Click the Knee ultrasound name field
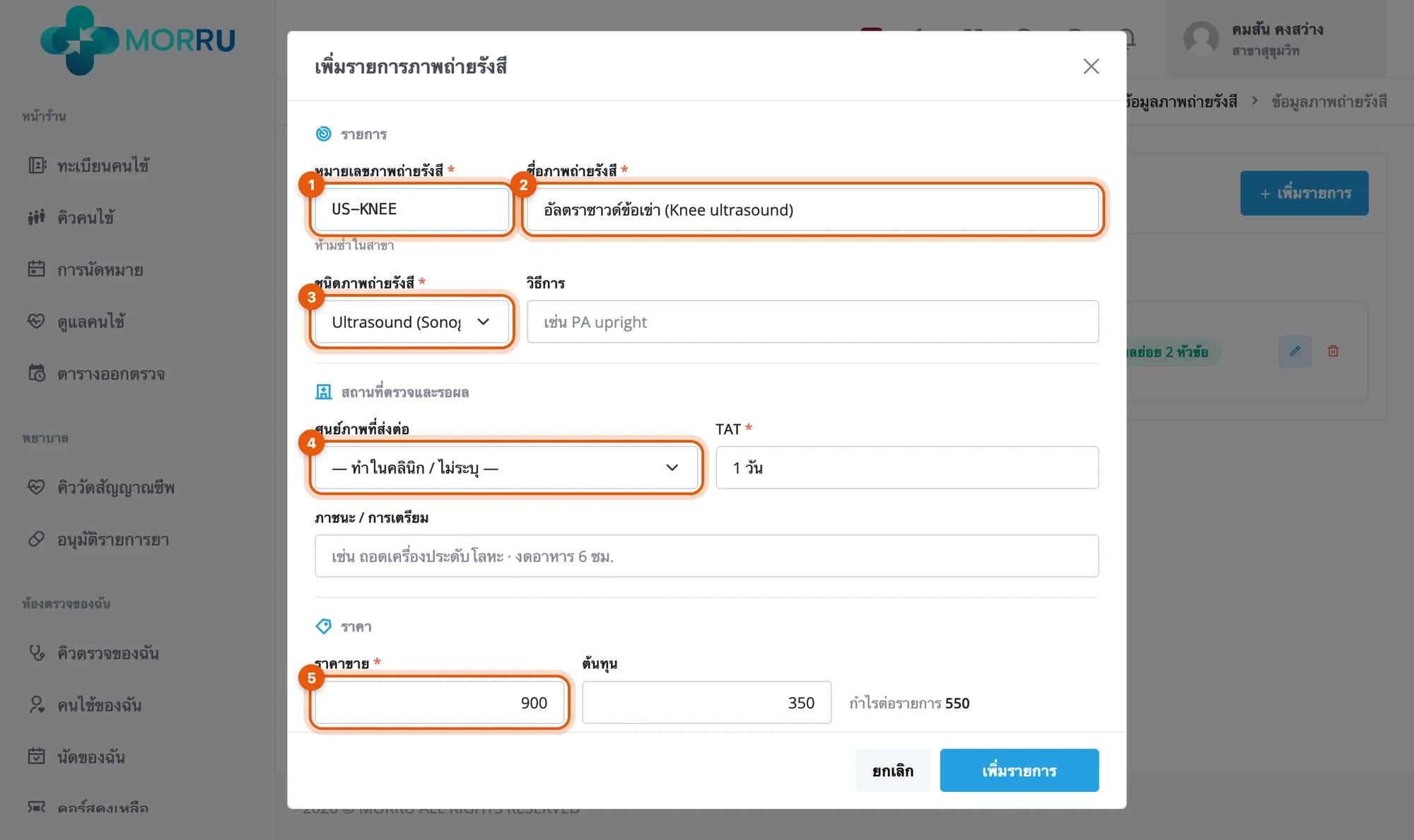Image resolution: width=1414 pixels, height=840 pixels. 812,209
